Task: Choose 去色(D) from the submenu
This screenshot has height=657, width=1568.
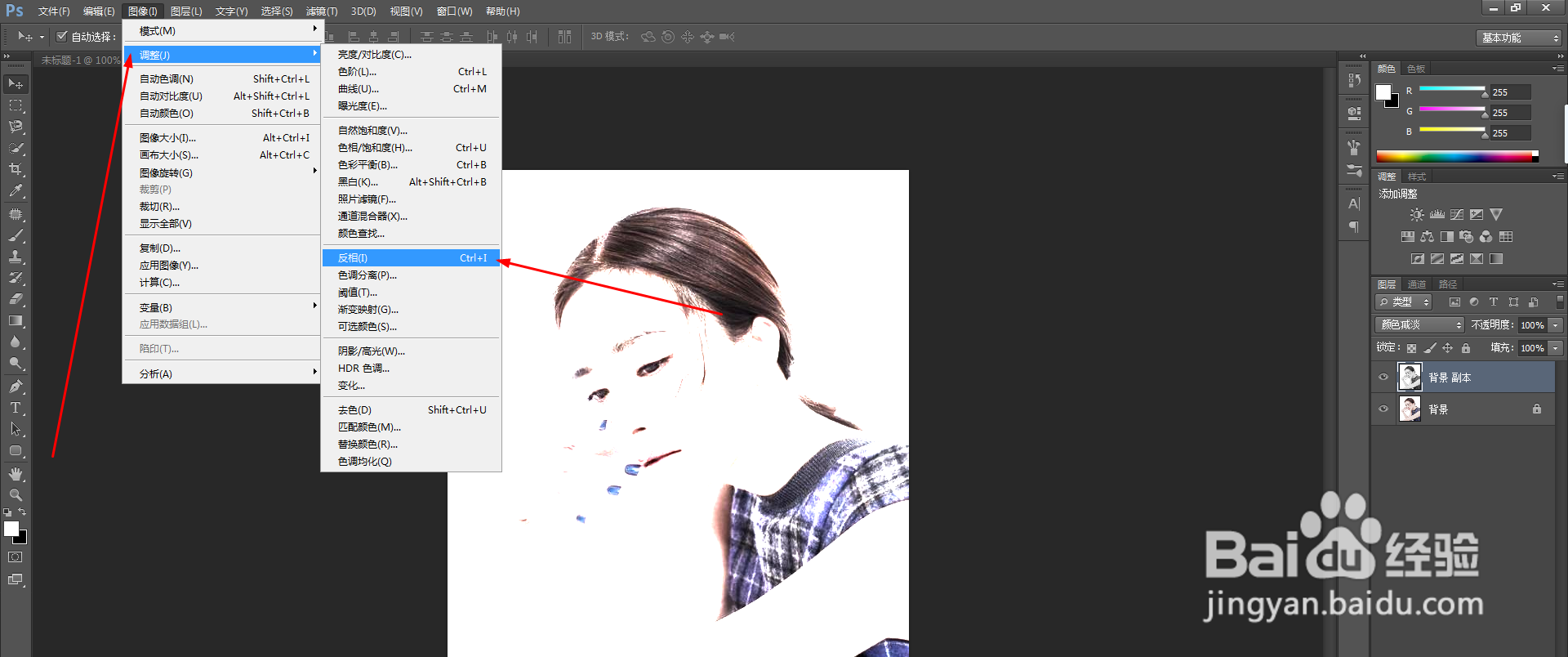Action: click(412, 410)
